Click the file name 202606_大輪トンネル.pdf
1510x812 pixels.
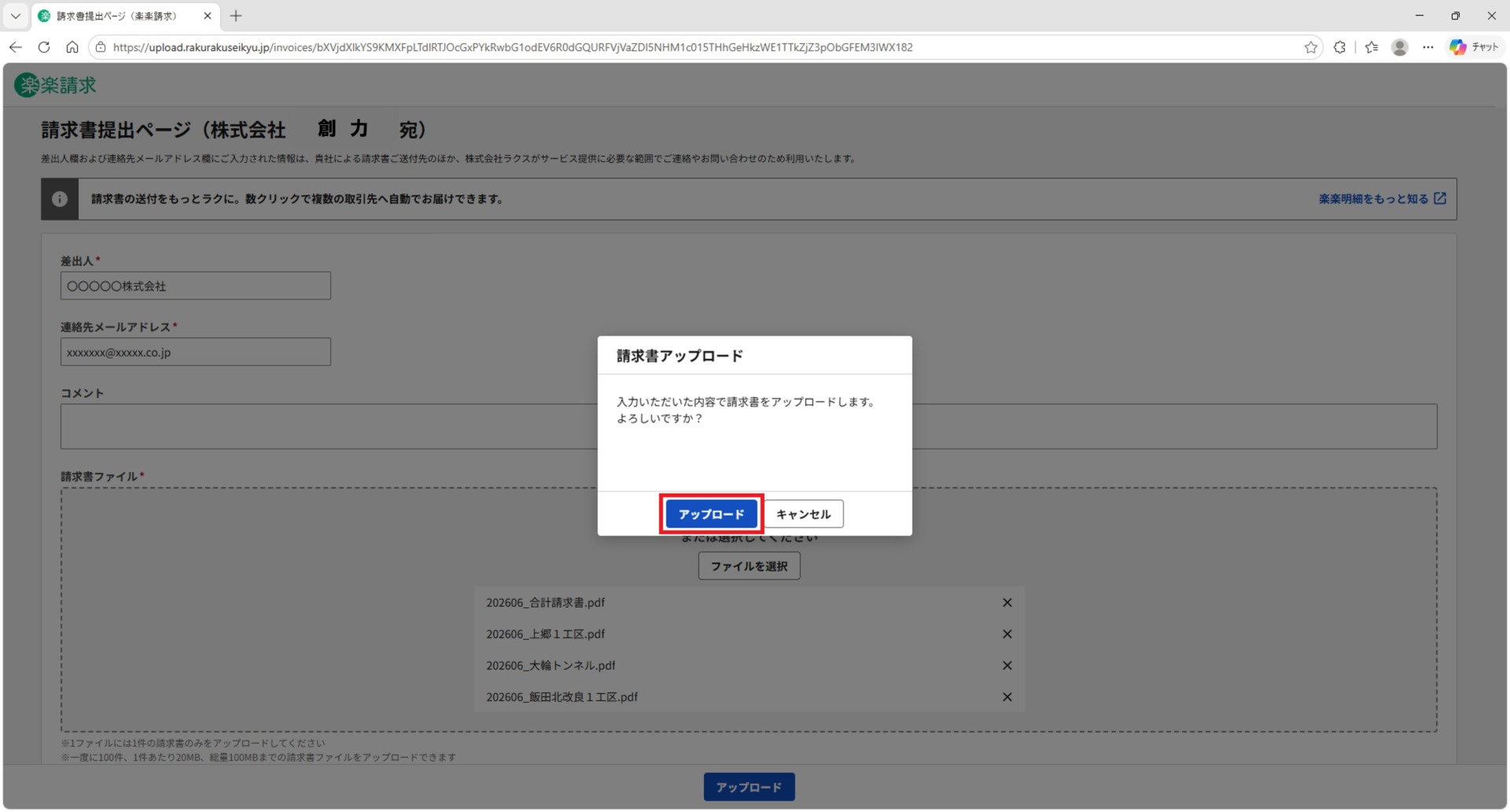click(551, 666)
